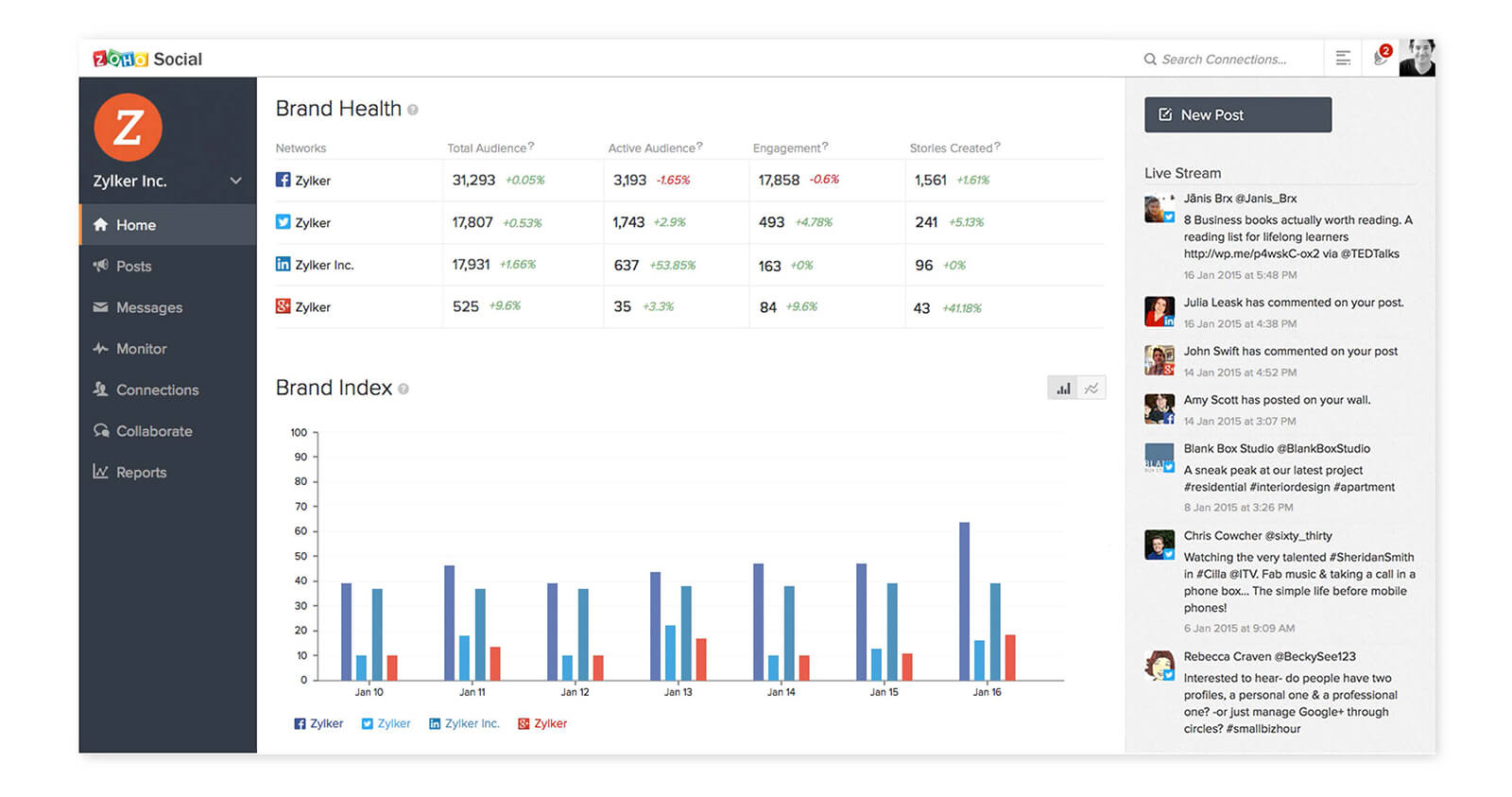The width and height of the screenshot is (1512, 797).
Task: Click the Zoho Social logo
Action: point(147,59)
